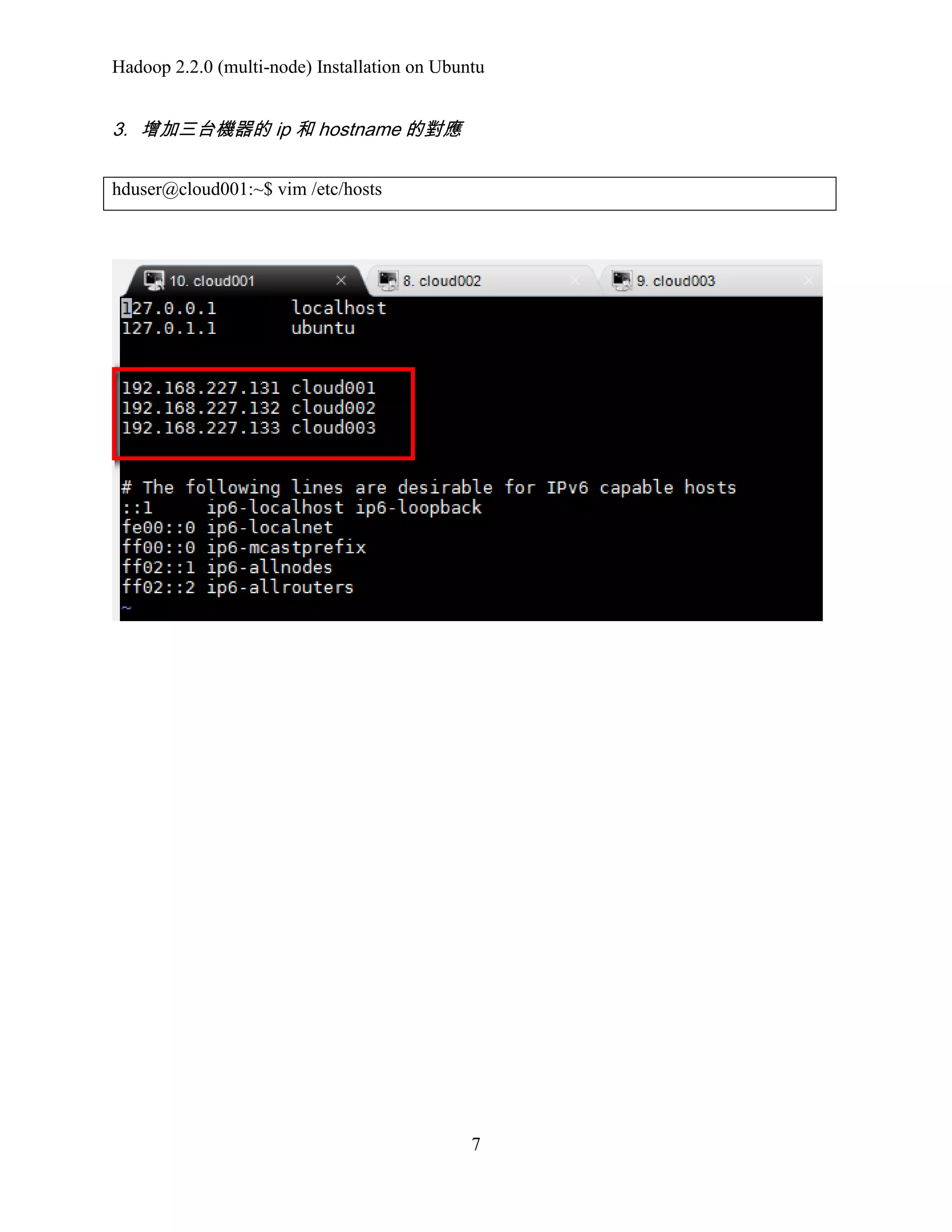Click the IPv6 capable hosts comment line
The height and width of the screenshot is (1232, 952).
(x=429, y=487)
